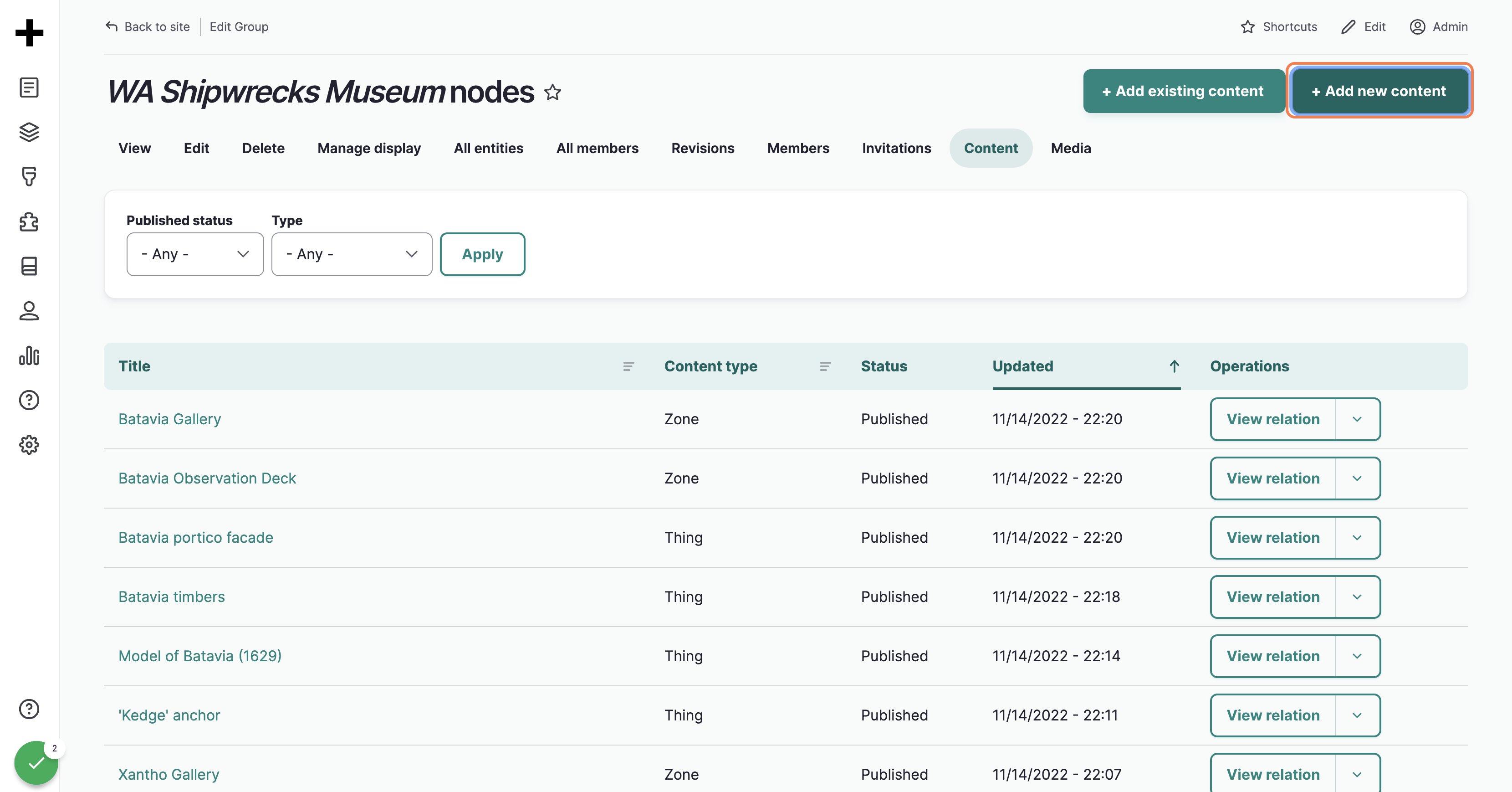Open the People user icon in sidebar
The width and height of the screenshot is (1512, 792).
[29, 311]
